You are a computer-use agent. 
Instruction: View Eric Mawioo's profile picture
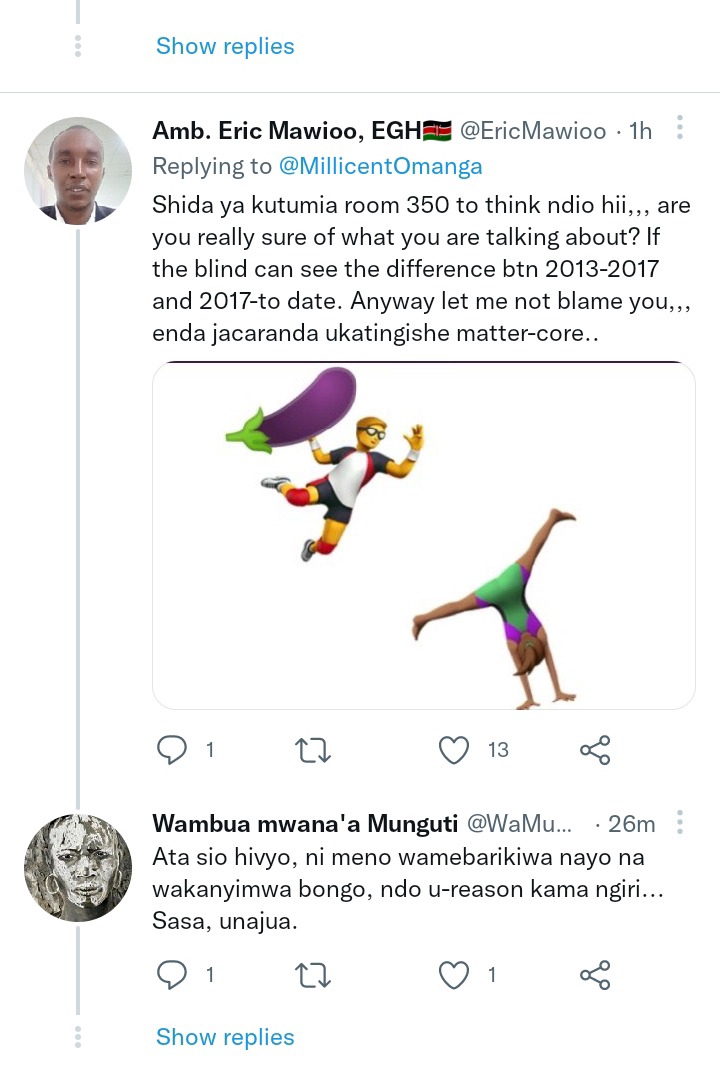pos(78,171)
